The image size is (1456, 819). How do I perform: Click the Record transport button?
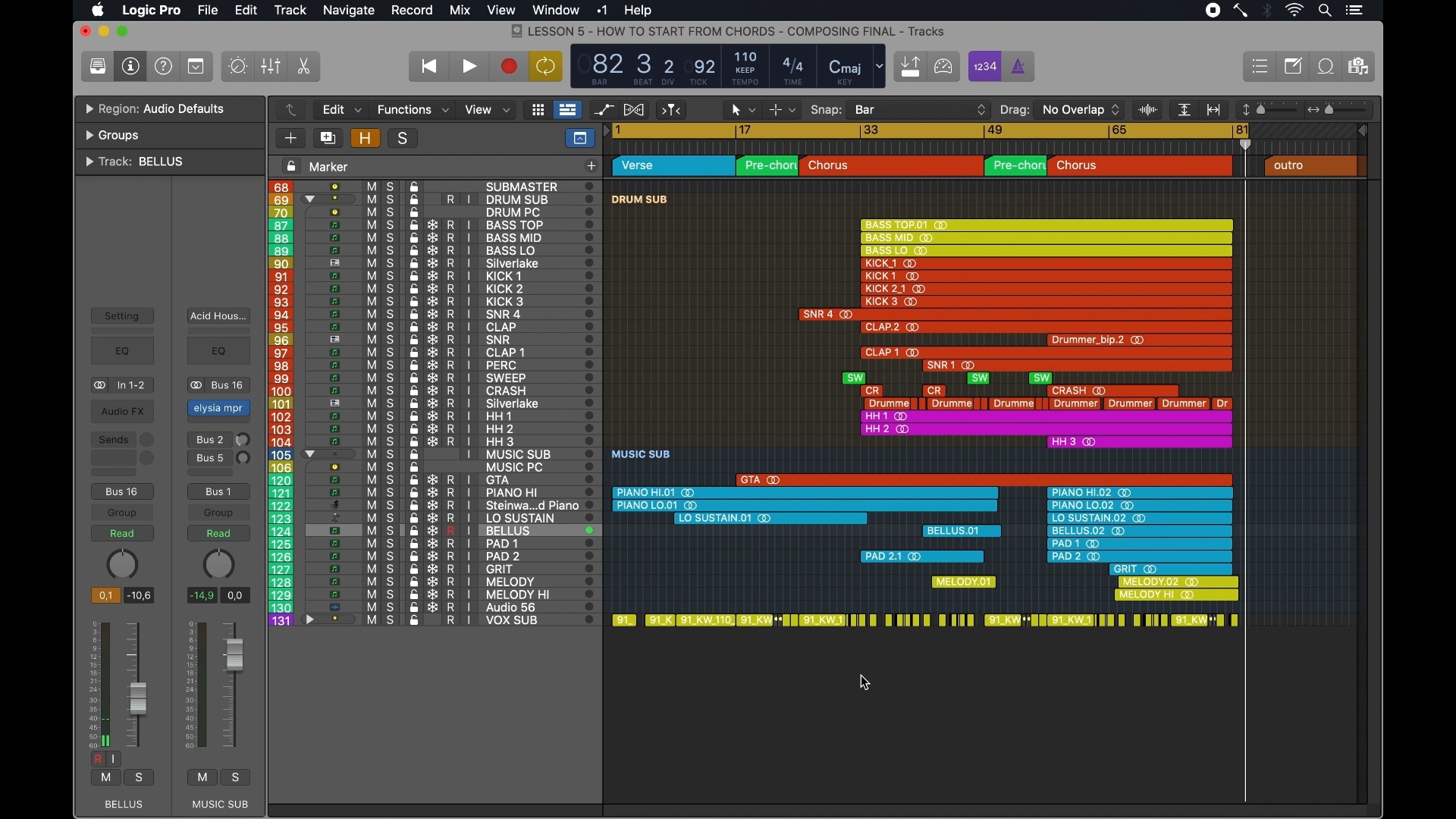(509, 67)
